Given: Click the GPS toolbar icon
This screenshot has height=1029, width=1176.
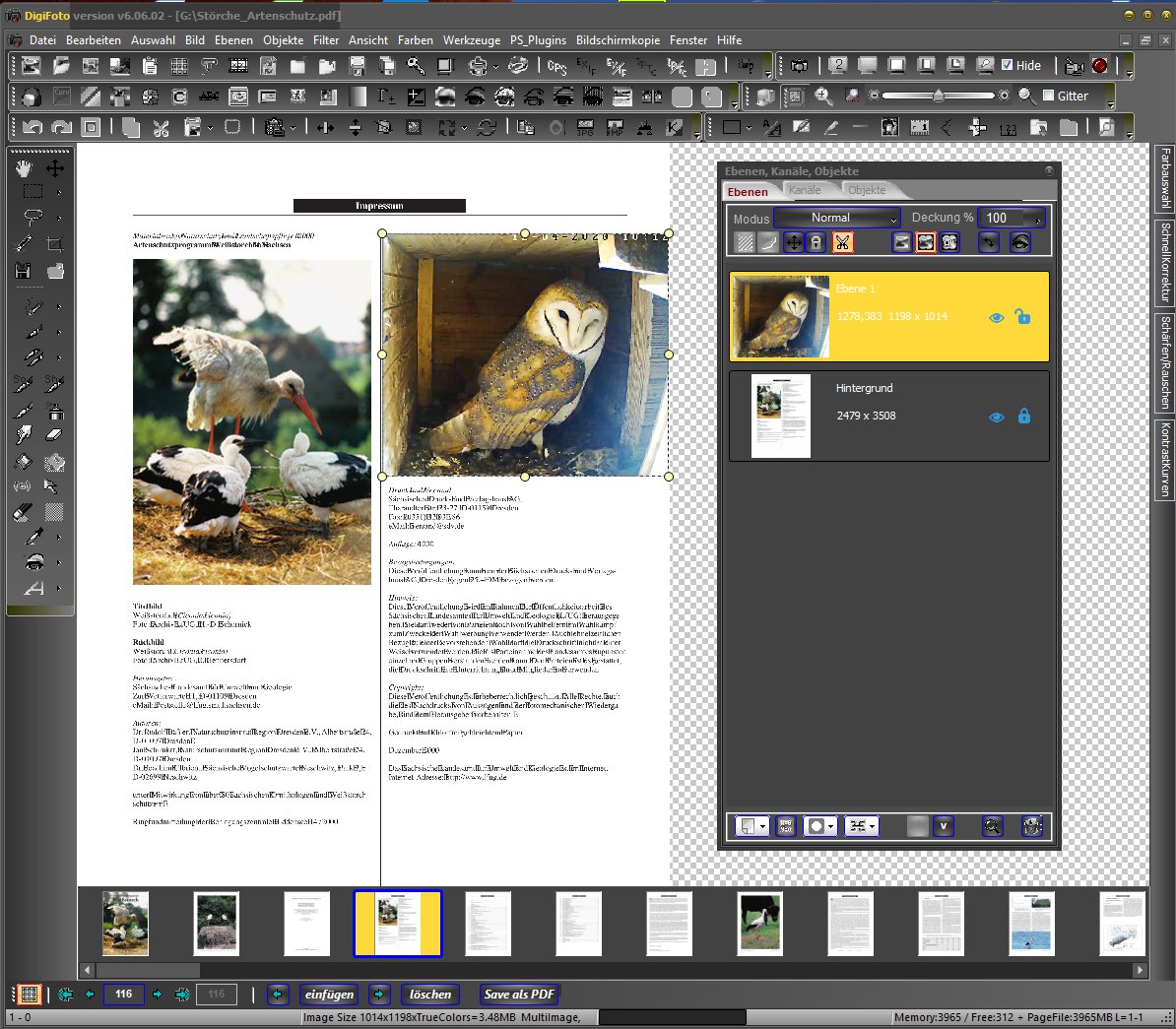Looking at the screenshot, I should [x=556, y=67].
